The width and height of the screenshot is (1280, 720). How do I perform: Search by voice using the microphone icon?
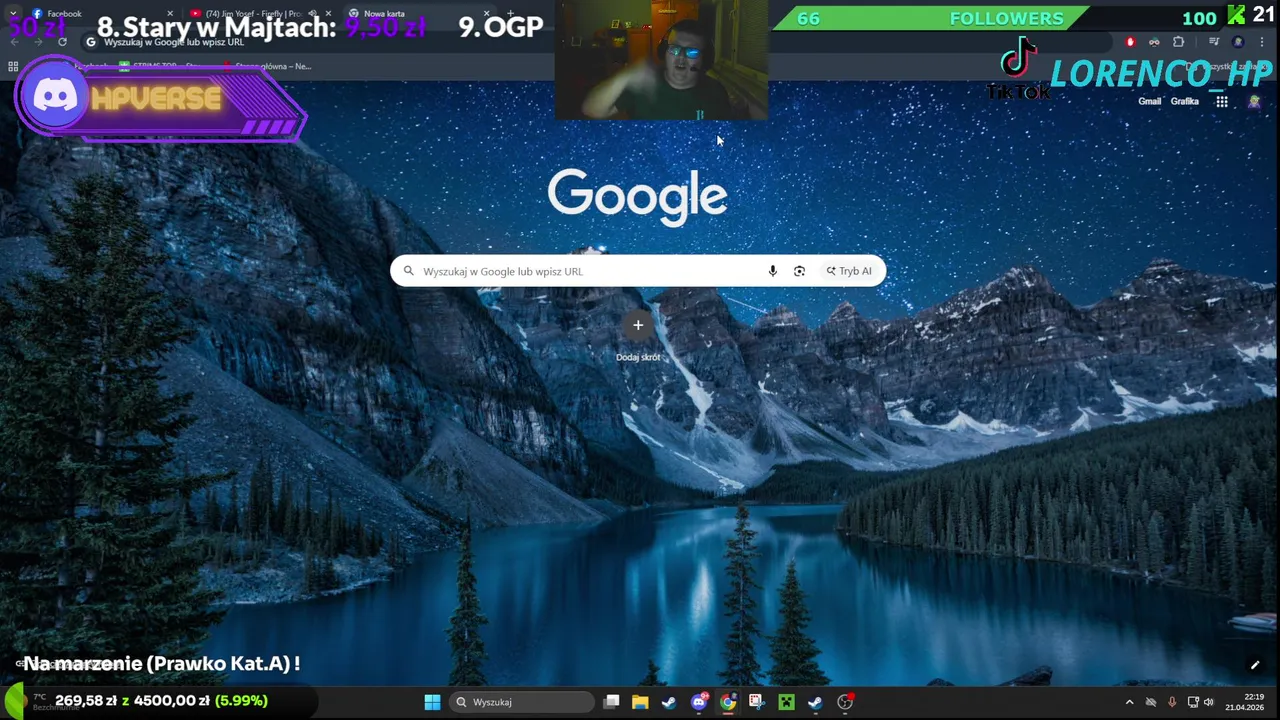point(772,271)
